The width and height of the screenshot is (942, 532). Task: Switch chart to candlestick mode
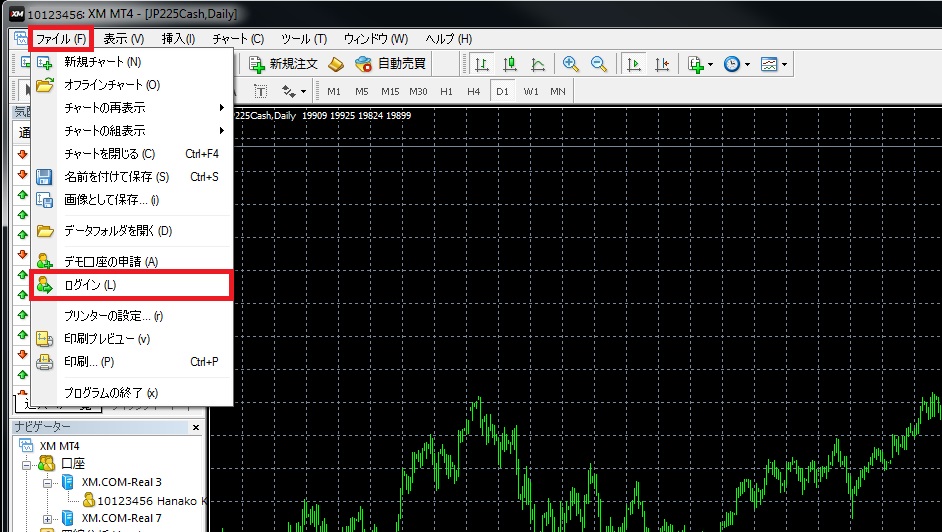point(510,64)
